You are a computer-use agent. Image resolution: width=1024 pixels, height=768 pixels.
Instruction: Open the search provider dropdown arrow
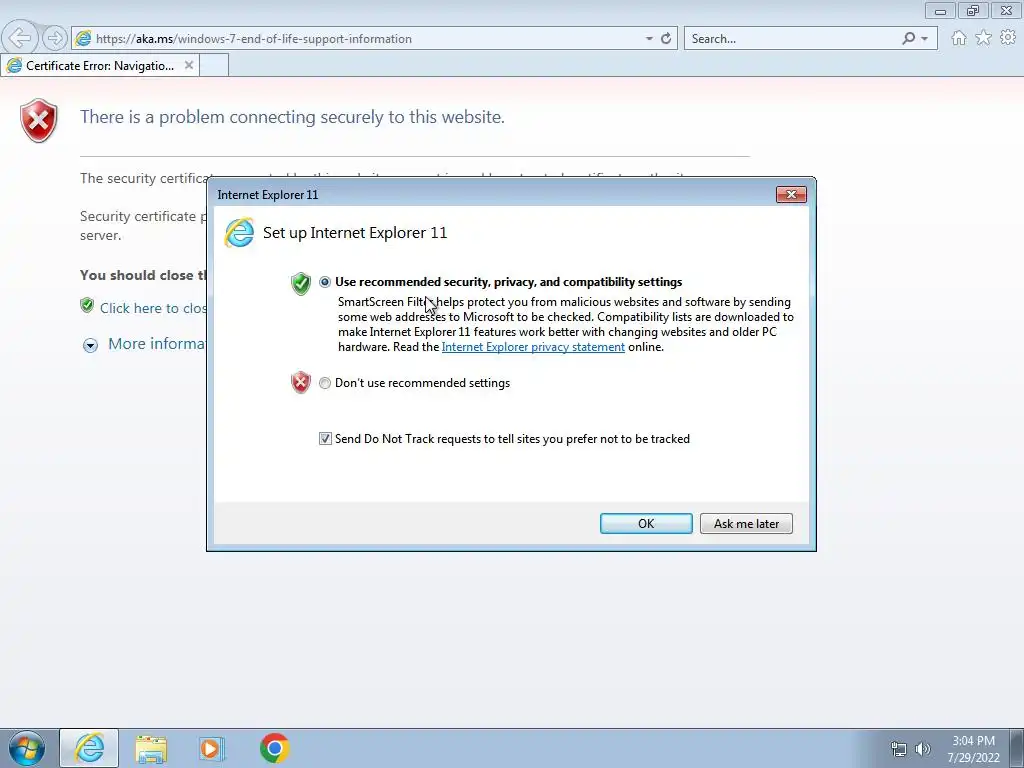tap(924, 39)
